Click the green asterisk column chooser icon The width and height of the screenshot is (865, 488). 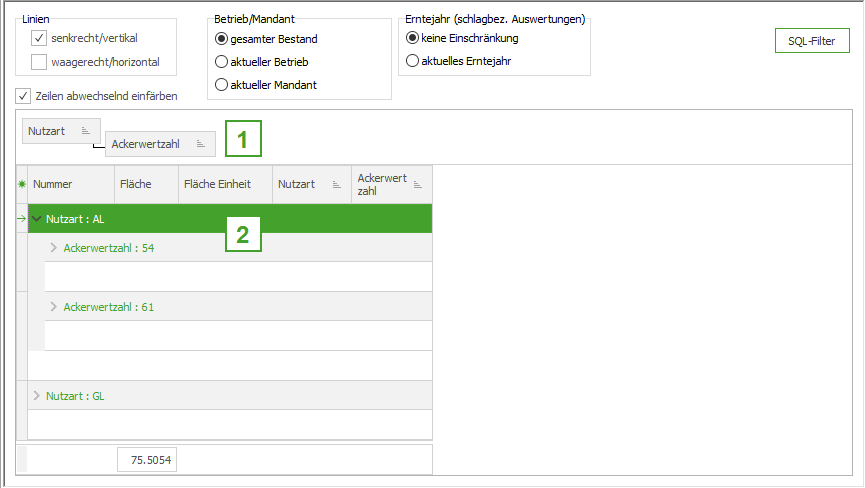point(22,184)
